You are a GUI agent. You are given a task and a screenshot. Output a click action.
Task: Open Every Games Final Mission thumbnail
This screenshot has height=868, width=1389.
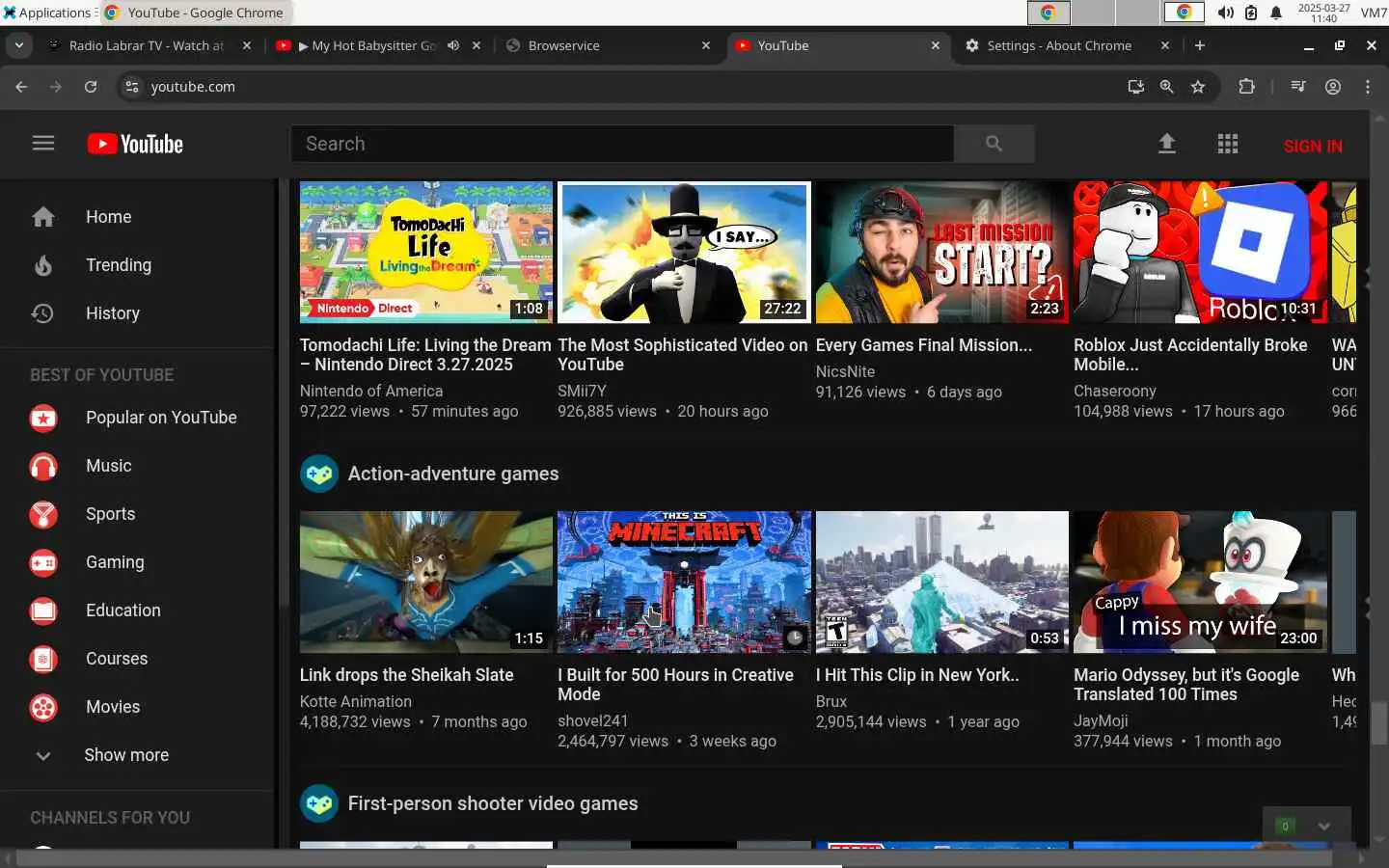click(942, 252)
